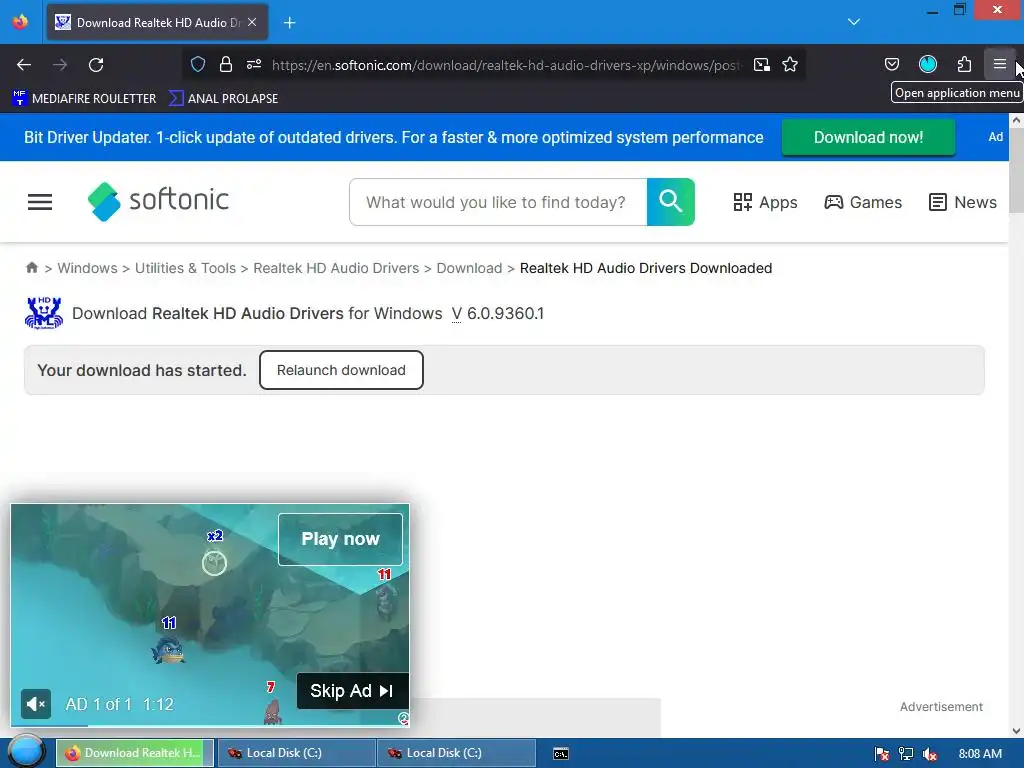The image size is (1024, 768).
Task: Open Realtek HD Audio Drivers breadcrumb
Action: pyautogui.click(x=336, y=268)
